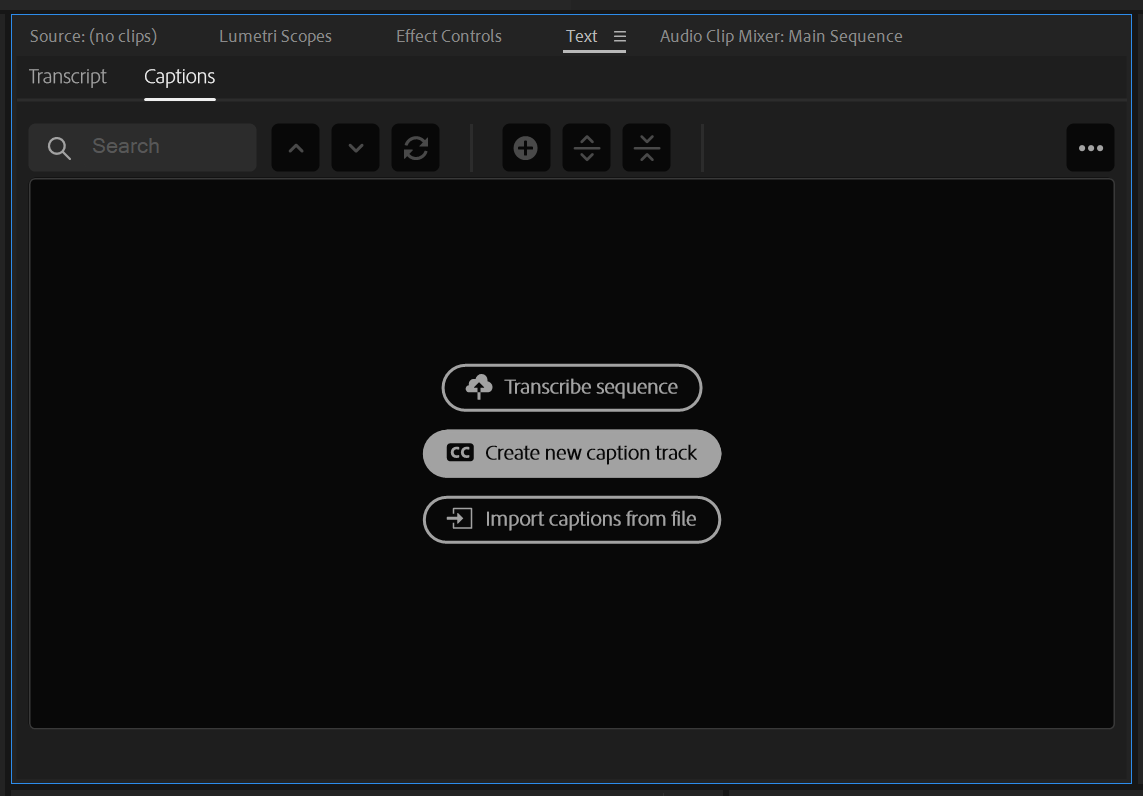Click into the Search input field
The height and width of the screenshot is (796, 1143).
165,147
